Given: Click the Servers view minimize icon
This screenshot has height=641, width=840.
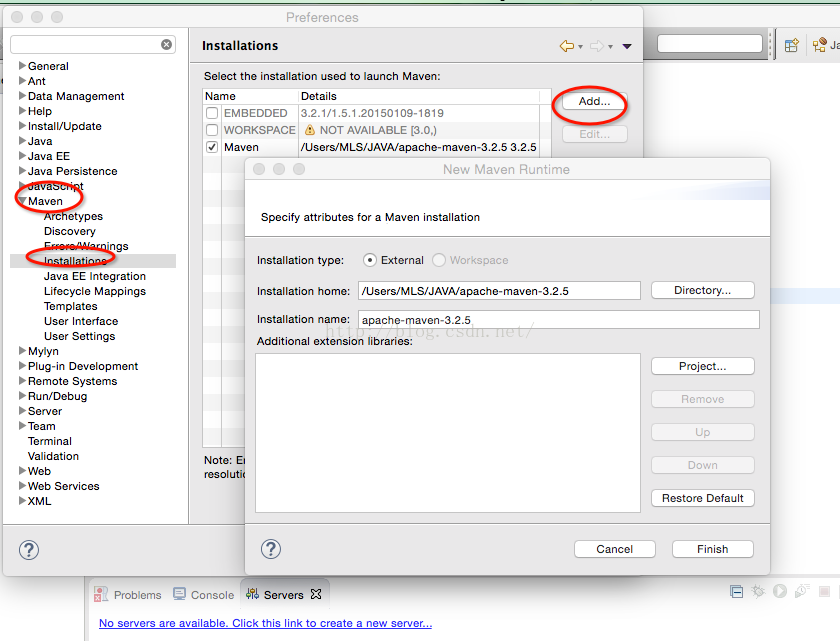Looking at the screenshot, I should tap(737, 592).
